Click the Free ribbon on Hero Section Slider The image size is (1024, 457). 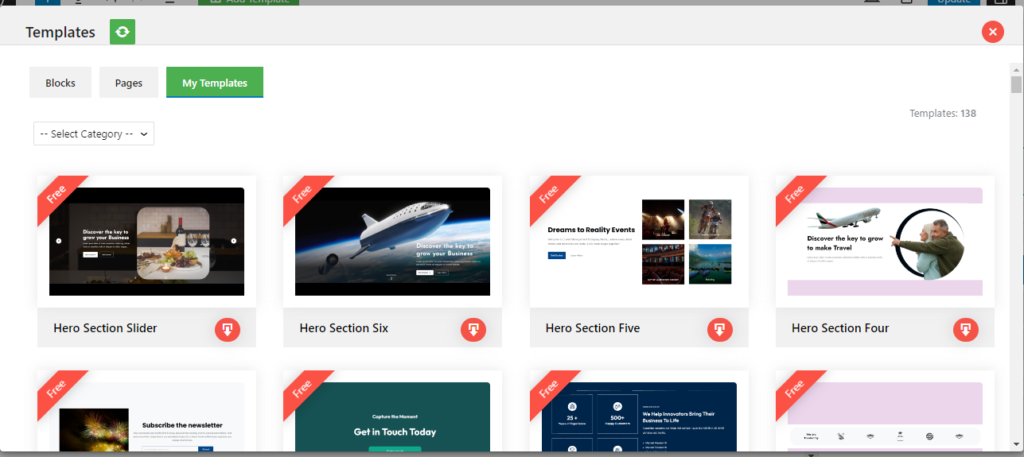[57, 195]
